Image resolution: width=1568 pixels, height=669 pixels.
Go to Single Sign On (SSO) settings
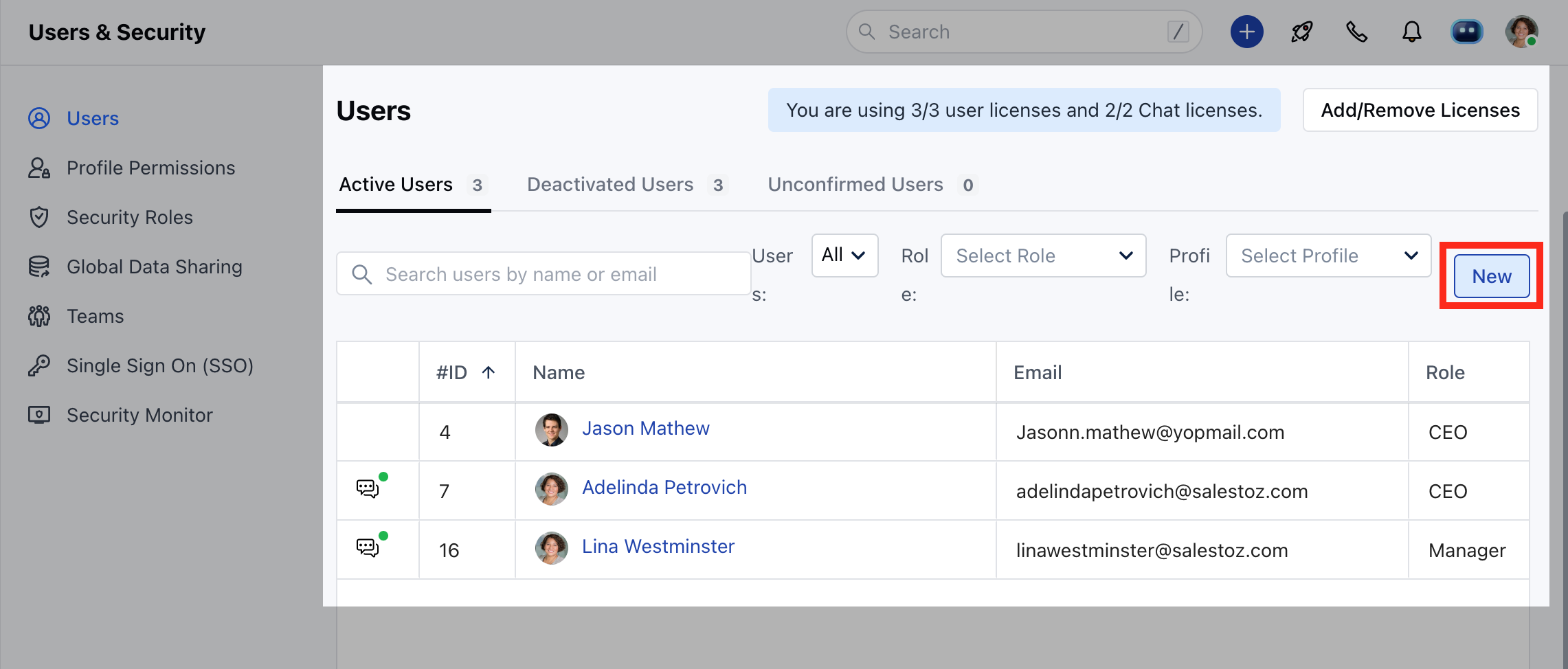tap(159, 365)
